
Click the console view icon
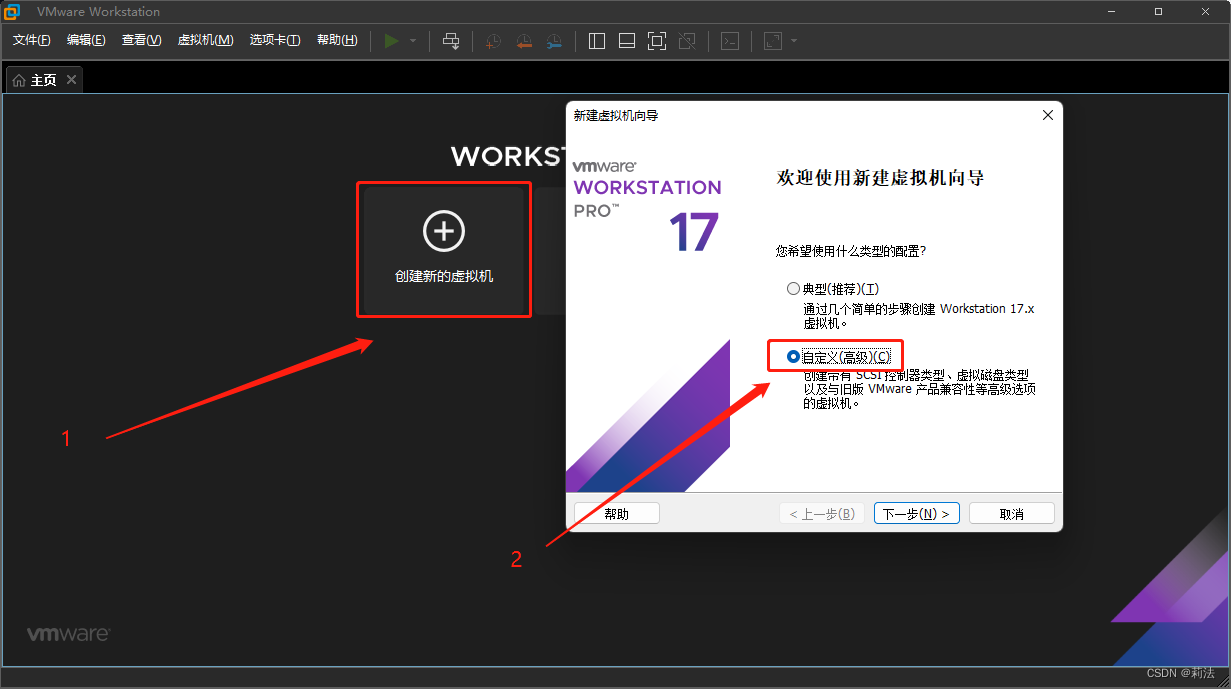pyautogui.click(x=731, y=41)
